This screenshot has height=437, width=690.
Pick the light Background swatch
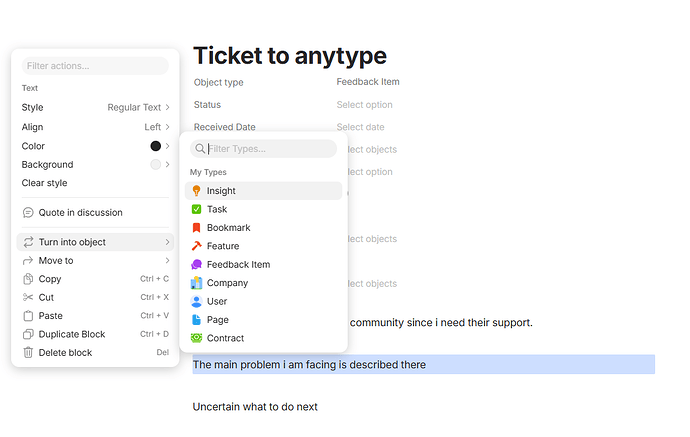coord(155,165)
